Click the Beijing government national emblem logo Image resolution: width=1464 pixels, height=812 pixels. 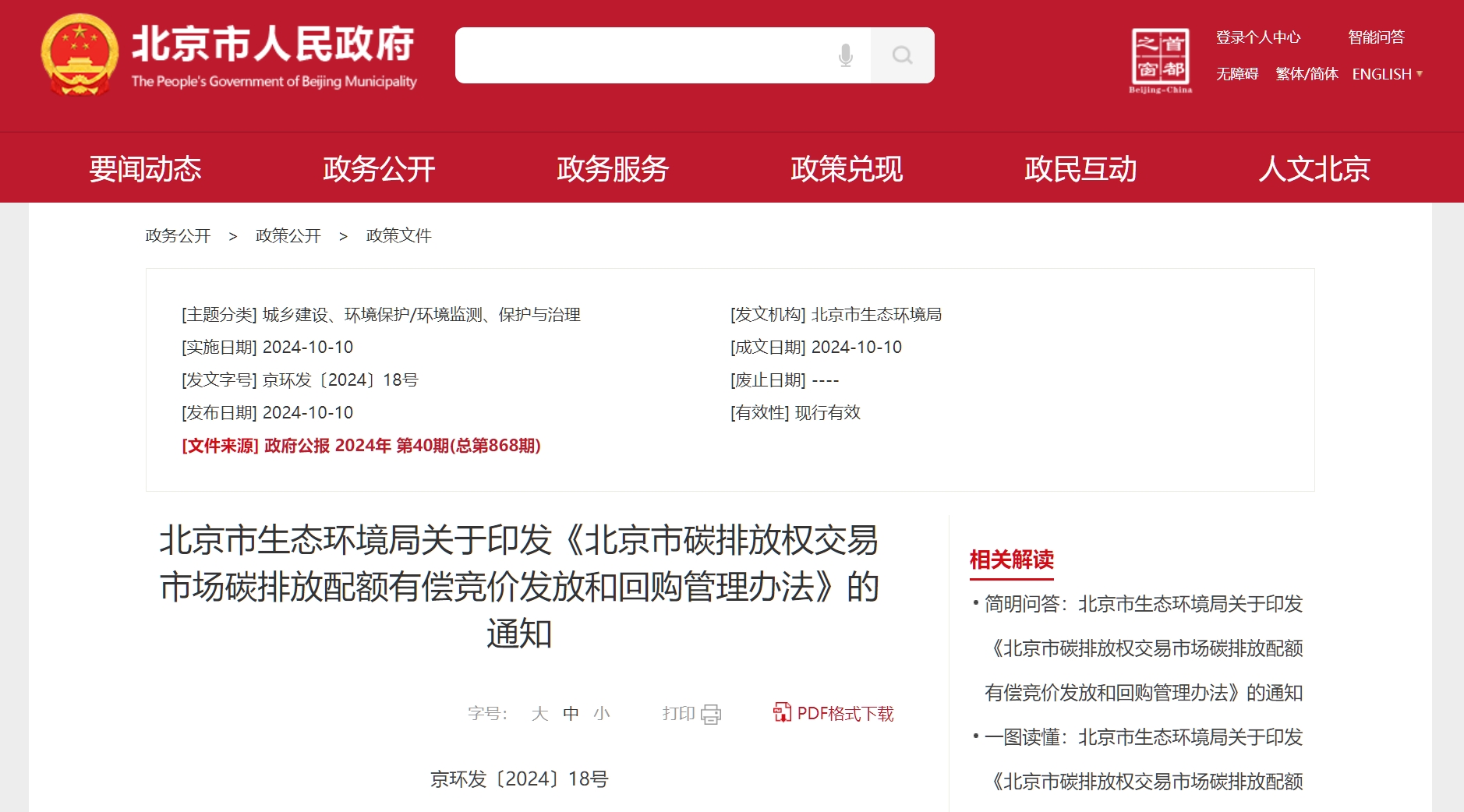point(80,55)
